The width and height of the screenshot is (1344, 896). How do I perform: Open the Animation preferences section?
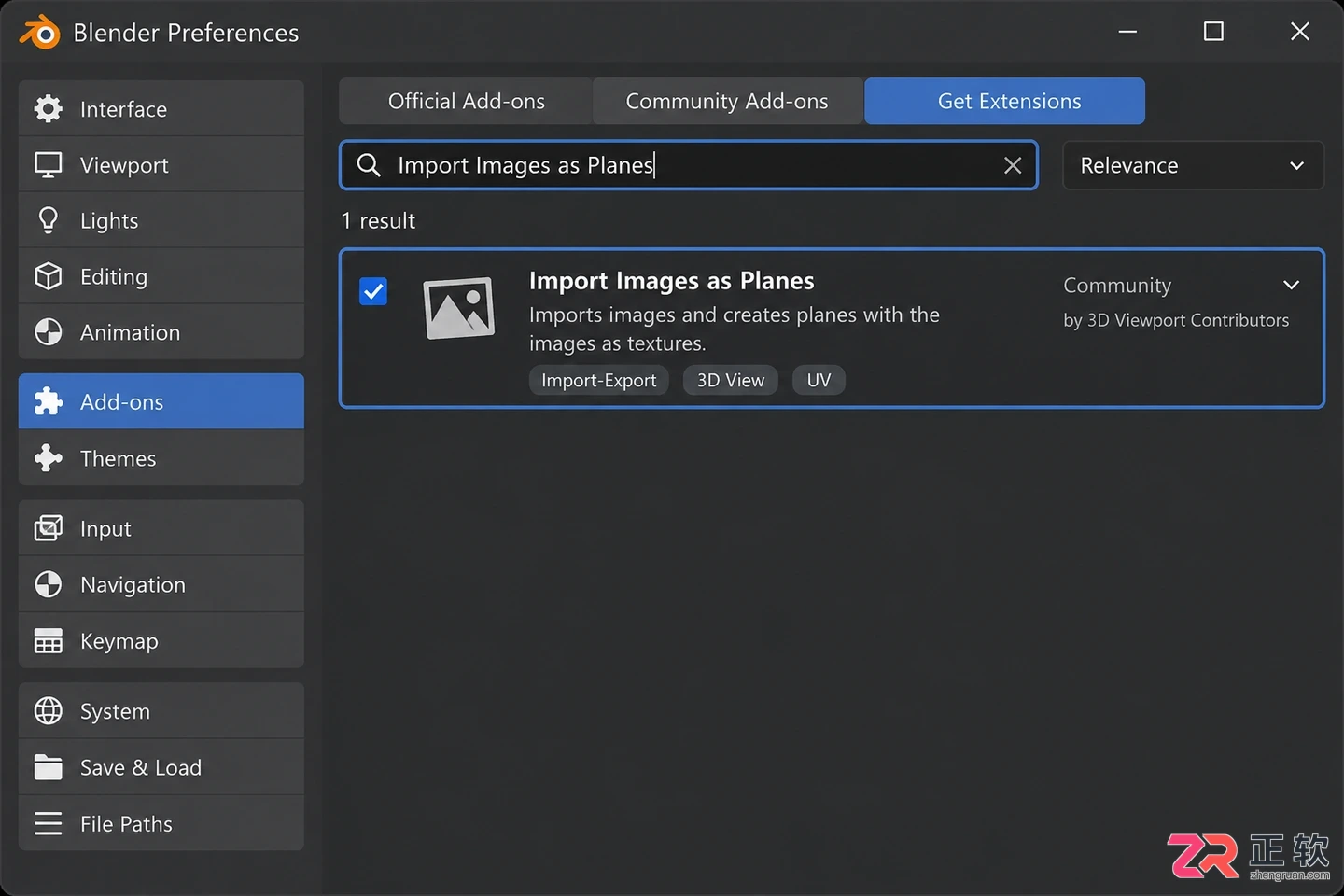click(161, 332)
